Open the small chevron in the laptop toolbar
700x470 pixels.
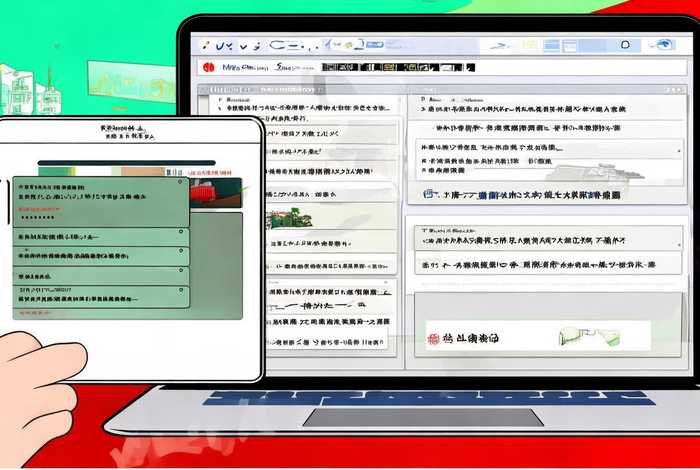click(243, 46)
